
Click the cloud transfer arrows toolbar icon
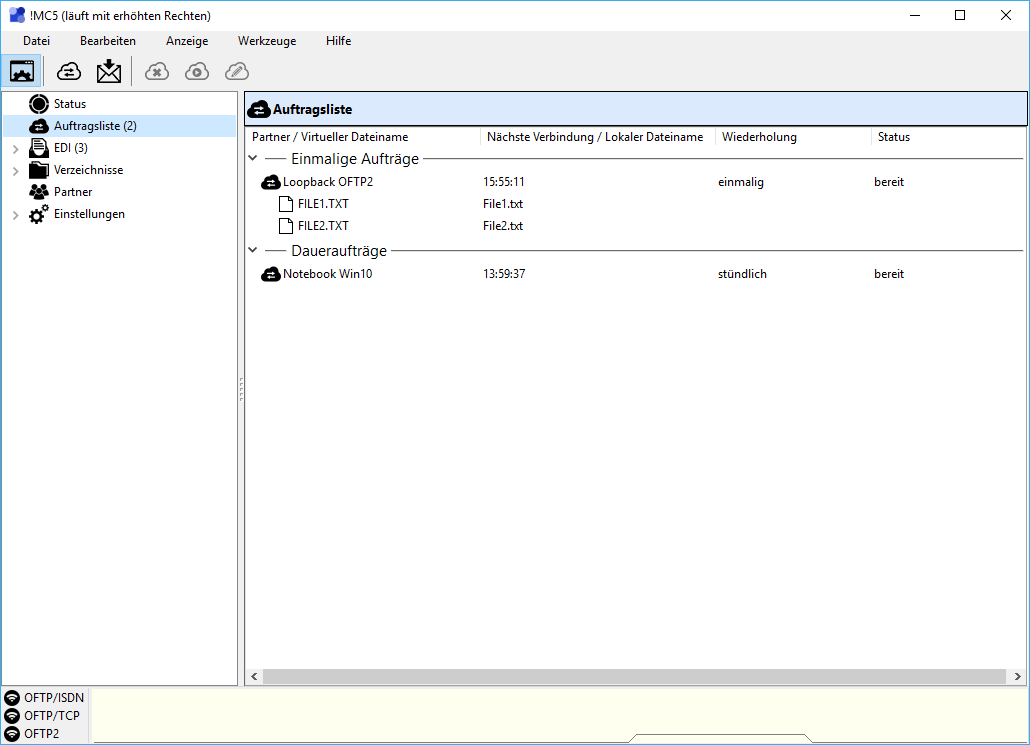coord(69,71)
